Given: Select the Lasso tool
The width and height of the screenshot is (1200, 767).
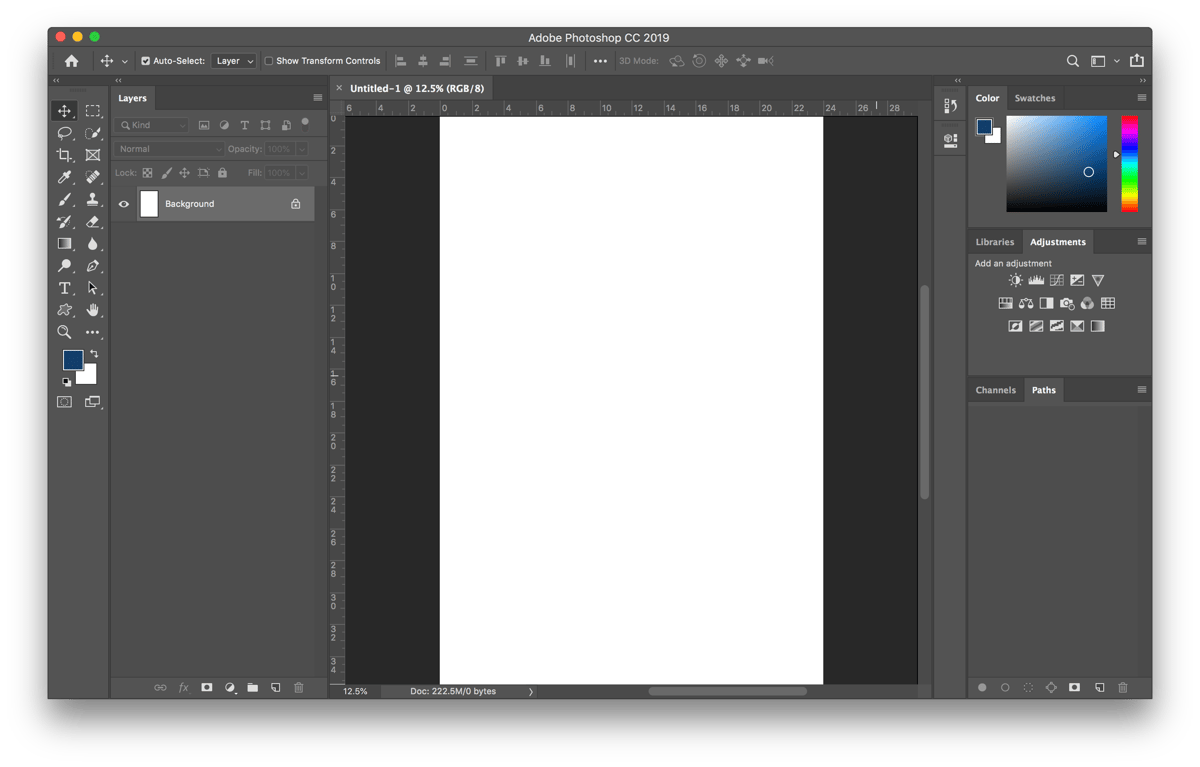Looking at the screenshot, I should pyautogui.click(x=64, y=133).
